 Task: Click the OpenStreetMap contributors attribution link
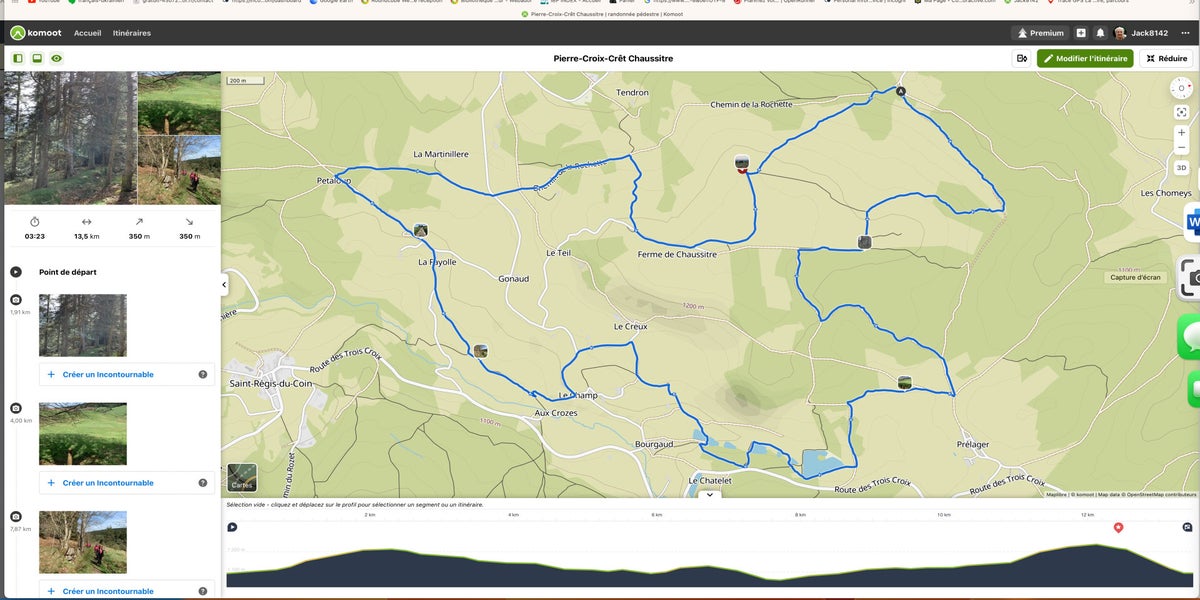coord(1159,494)
